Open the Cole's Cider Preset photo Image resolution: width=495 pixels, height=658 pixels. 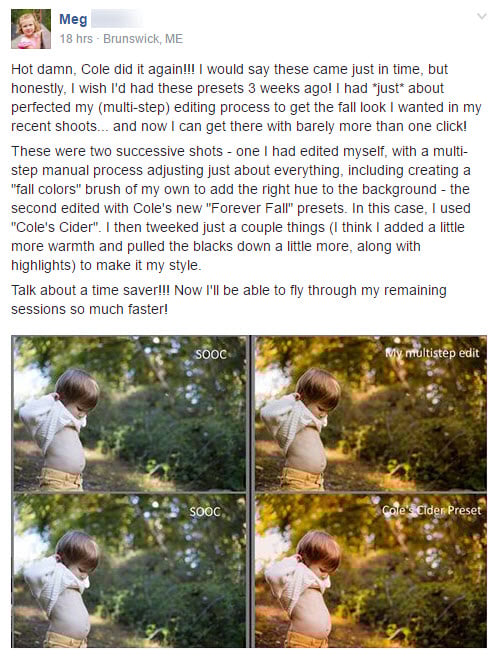point(371,570)
